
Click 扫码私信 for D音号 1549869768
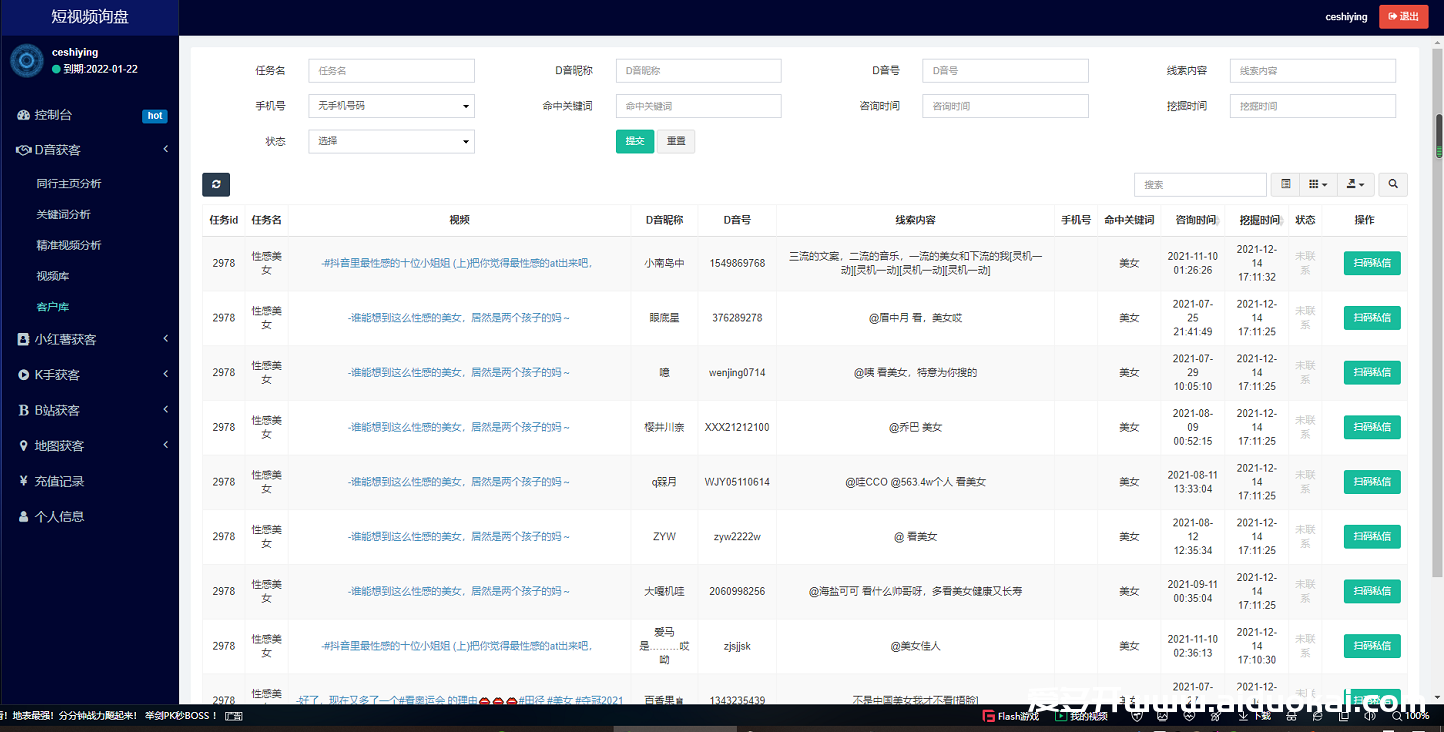[x=1372, y=263]
